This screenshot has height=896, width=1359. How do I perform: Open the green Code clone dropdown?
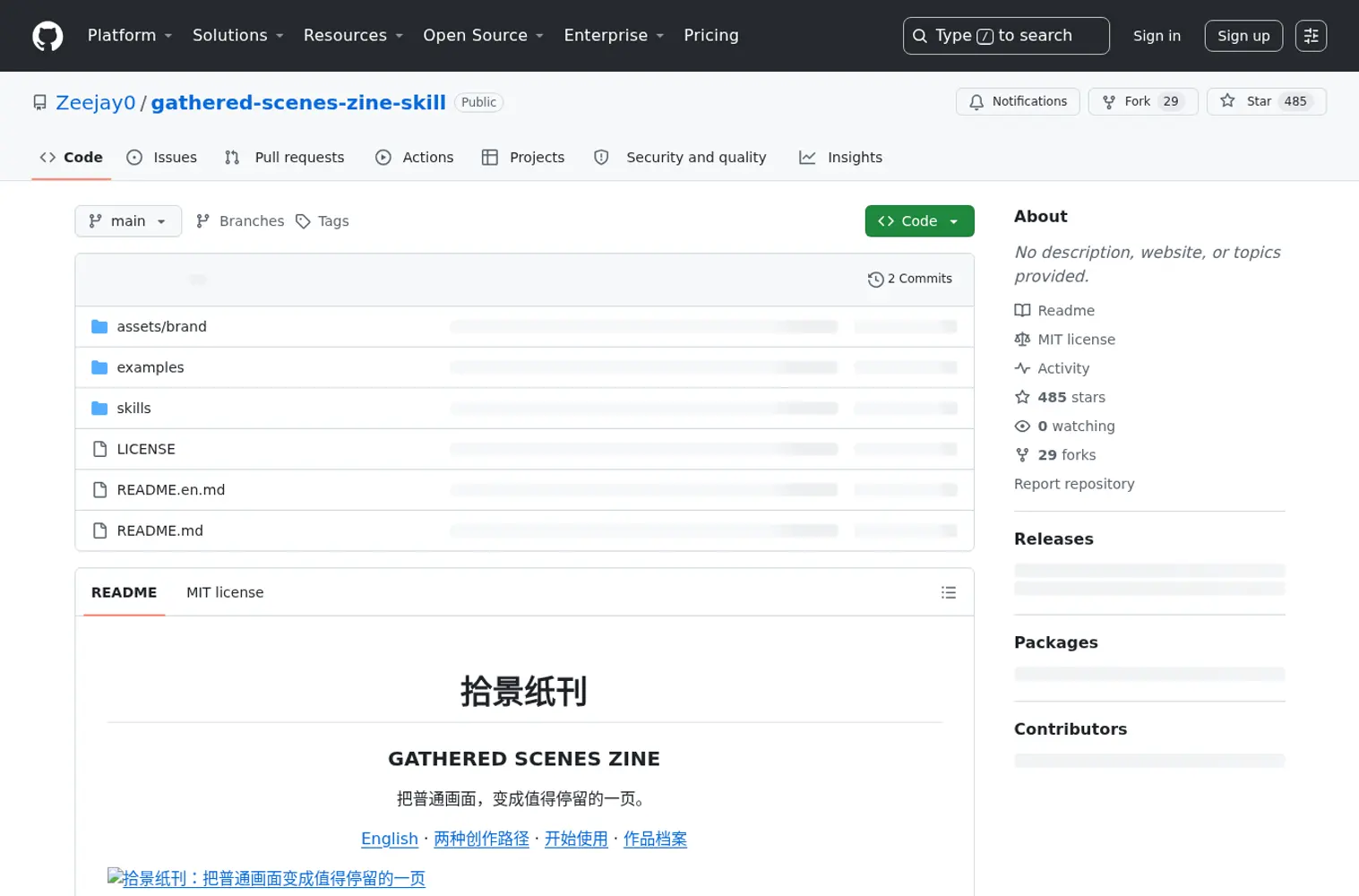click(919, 221)
